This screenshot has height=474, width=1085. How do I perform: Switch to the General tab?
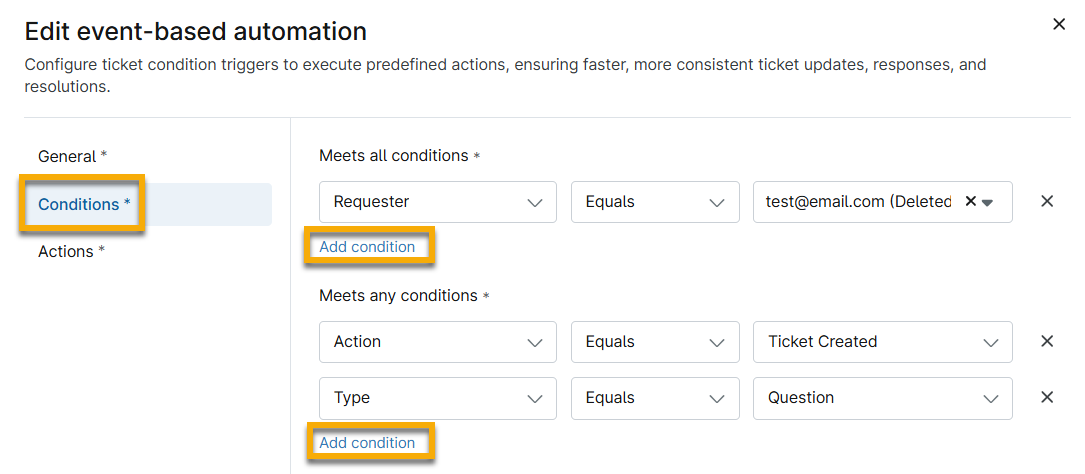(72, 156)
